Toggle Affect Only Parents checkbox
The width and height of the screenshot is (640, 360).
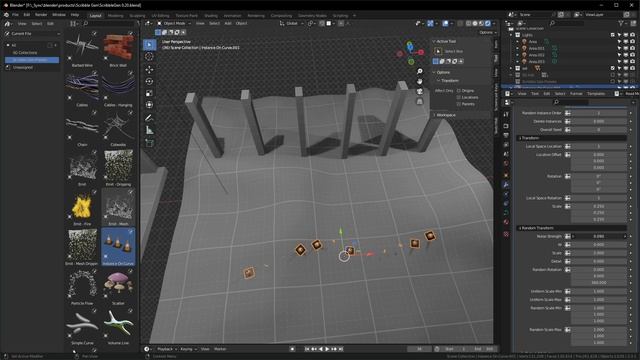coord(459,104)
